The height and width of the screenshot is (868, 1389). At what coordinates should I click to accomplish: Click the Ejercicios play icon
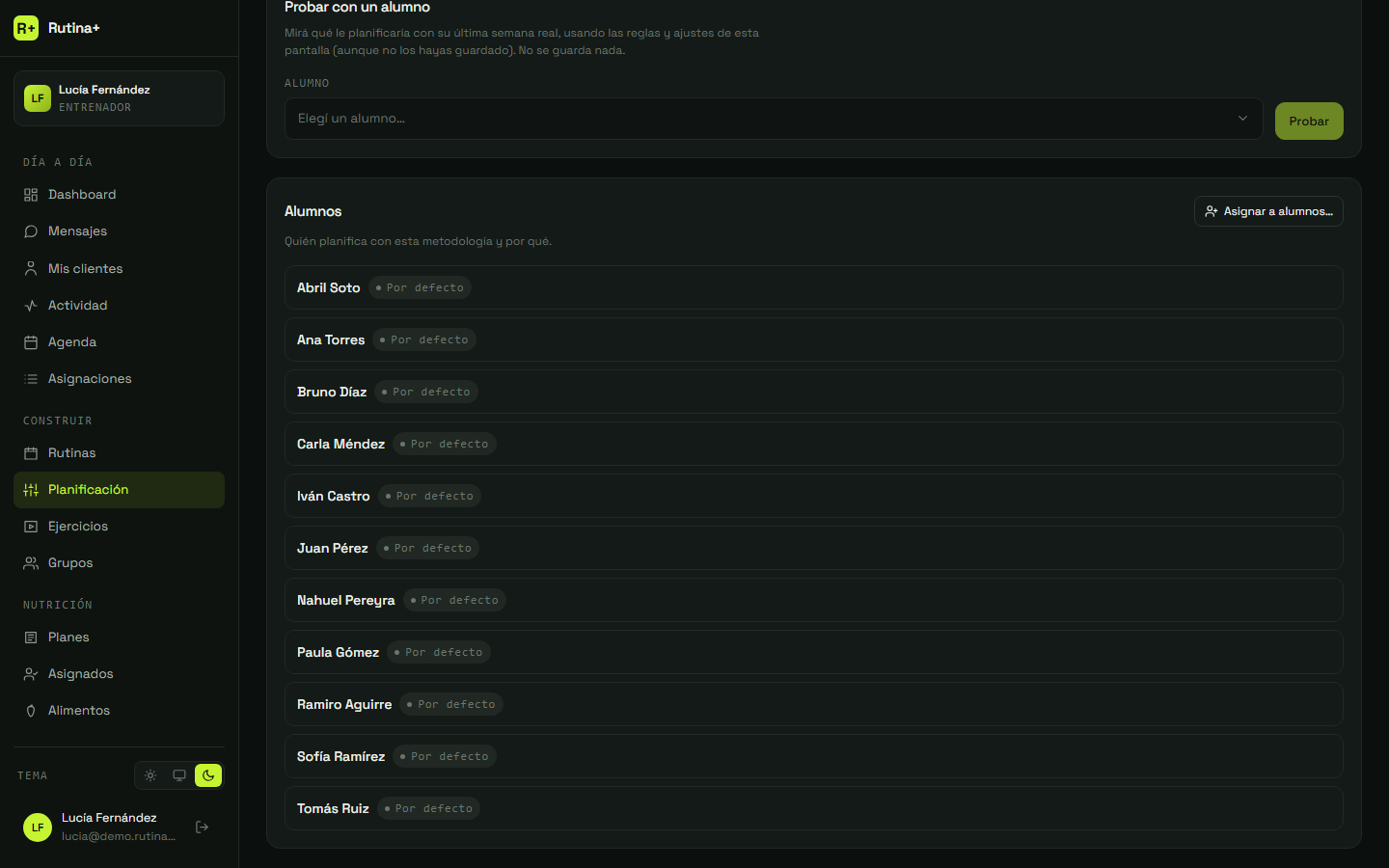(x=31, y=527)
